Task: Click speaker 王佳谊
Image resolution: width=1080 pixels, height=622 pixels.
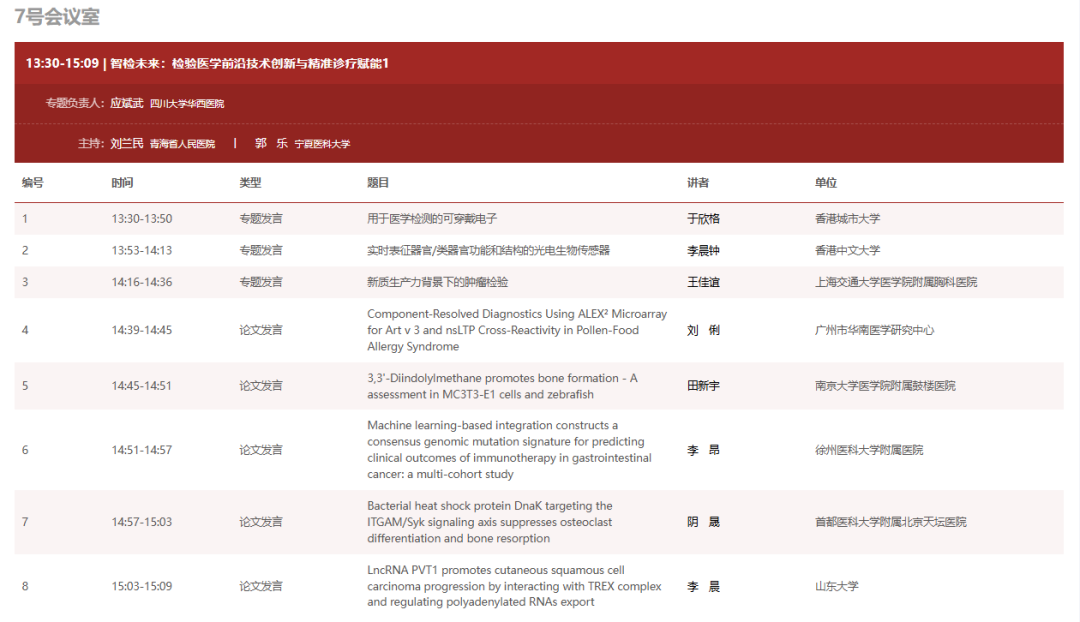Action: click(x=703, y=282)
